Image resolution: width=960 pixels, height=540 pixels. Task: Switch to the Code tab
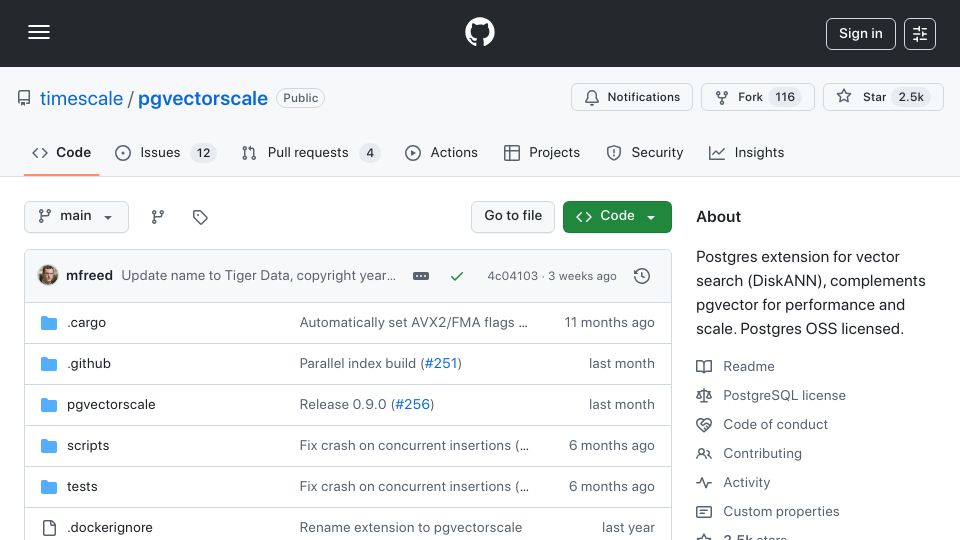click(61, 152)
